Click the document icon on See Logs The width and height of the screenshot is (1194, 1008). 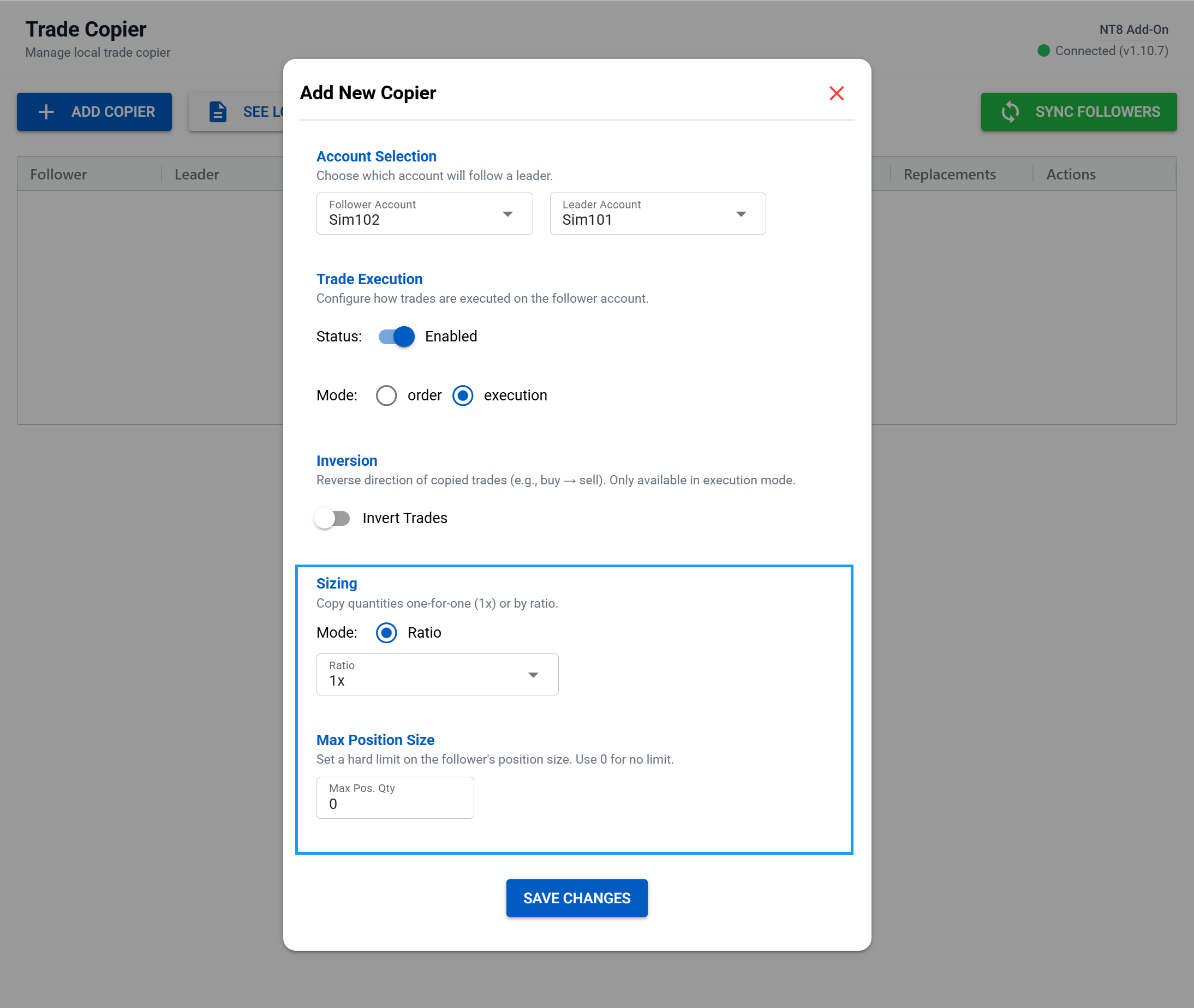tap(218, 111)
